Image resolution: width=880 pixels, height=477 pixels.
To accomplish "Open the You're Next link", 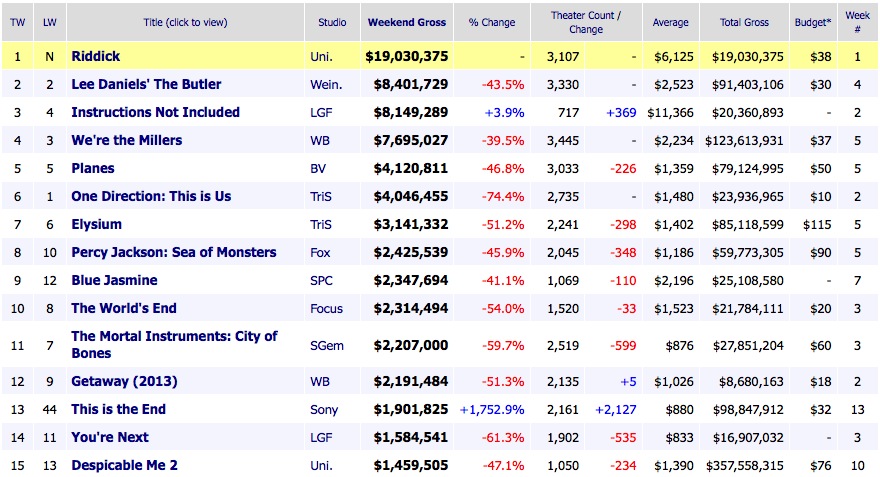I will (x=108, y=437).
